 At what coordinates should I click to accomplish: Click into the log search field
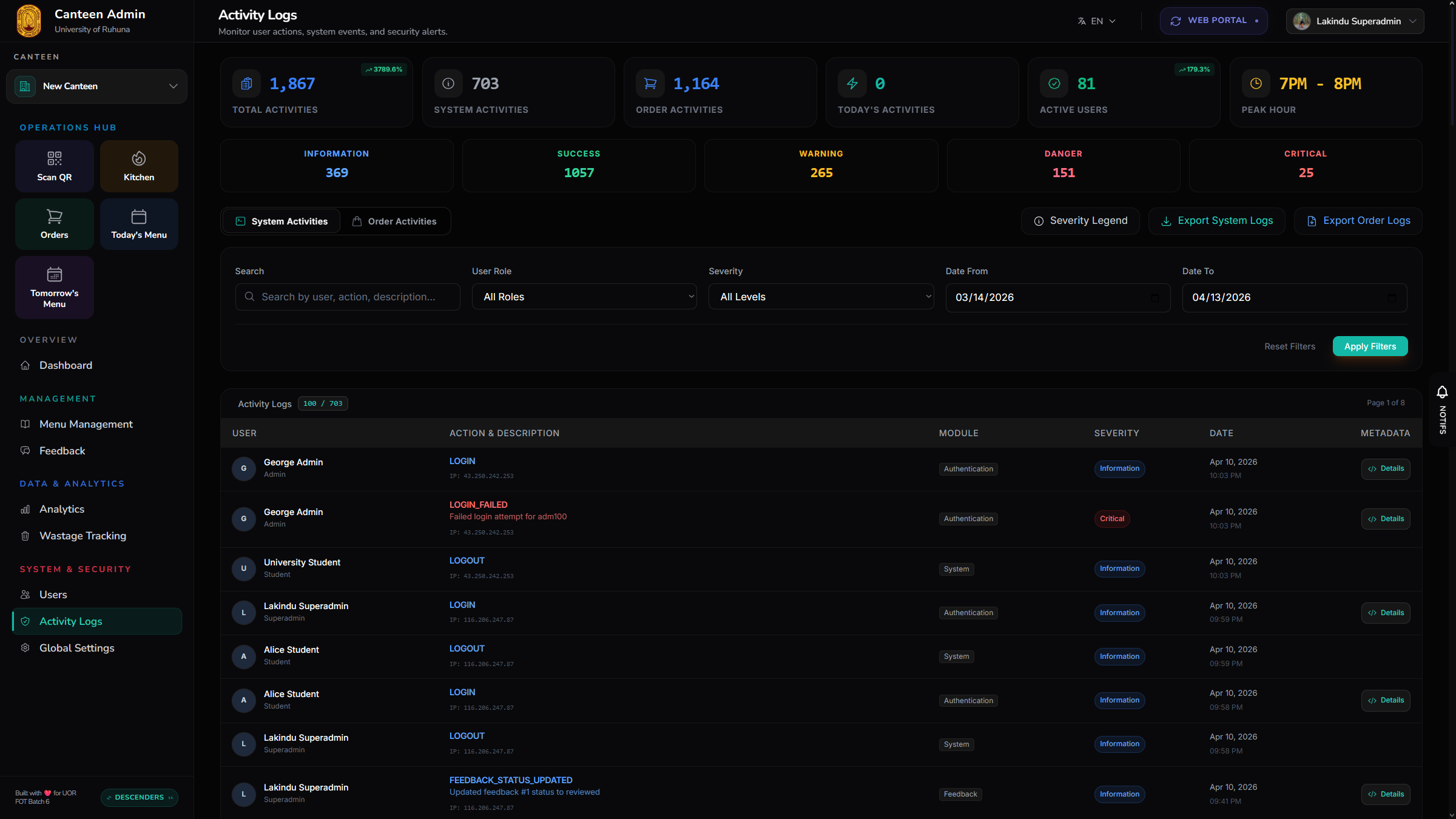click(x=348, y=297)
